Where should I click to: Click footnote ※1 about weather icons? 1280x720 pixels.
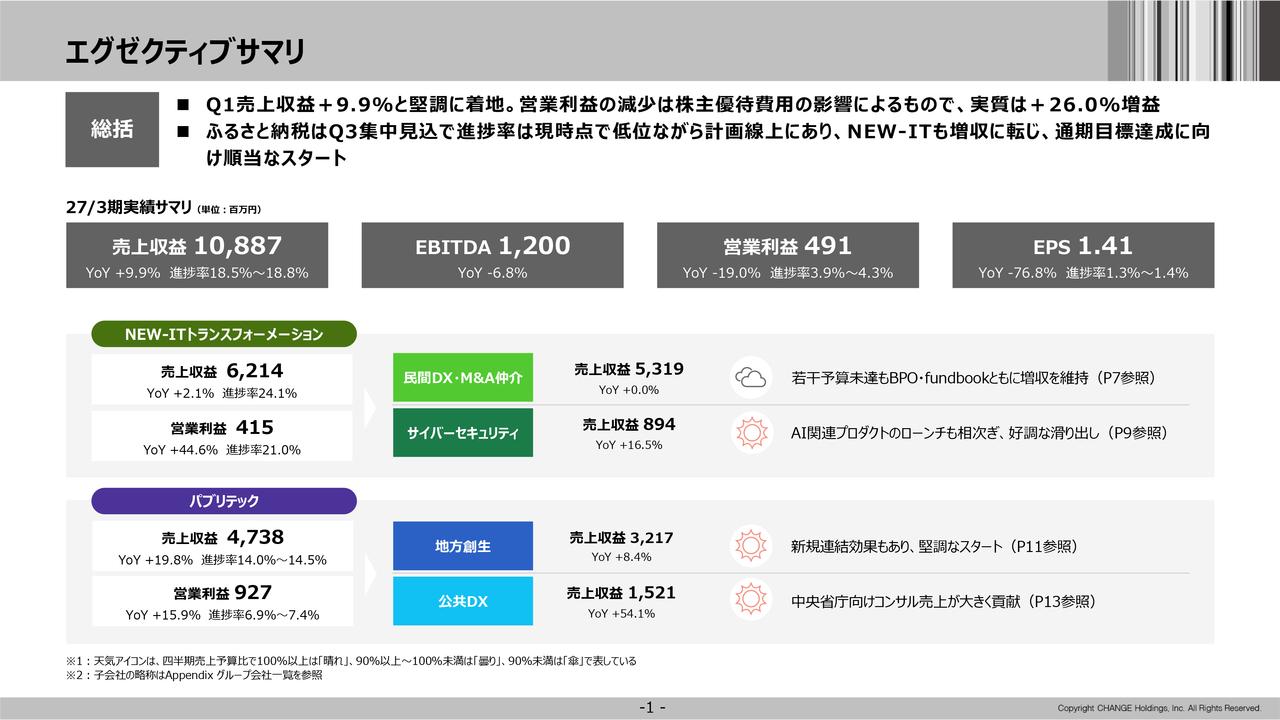(x=351, y=661)
